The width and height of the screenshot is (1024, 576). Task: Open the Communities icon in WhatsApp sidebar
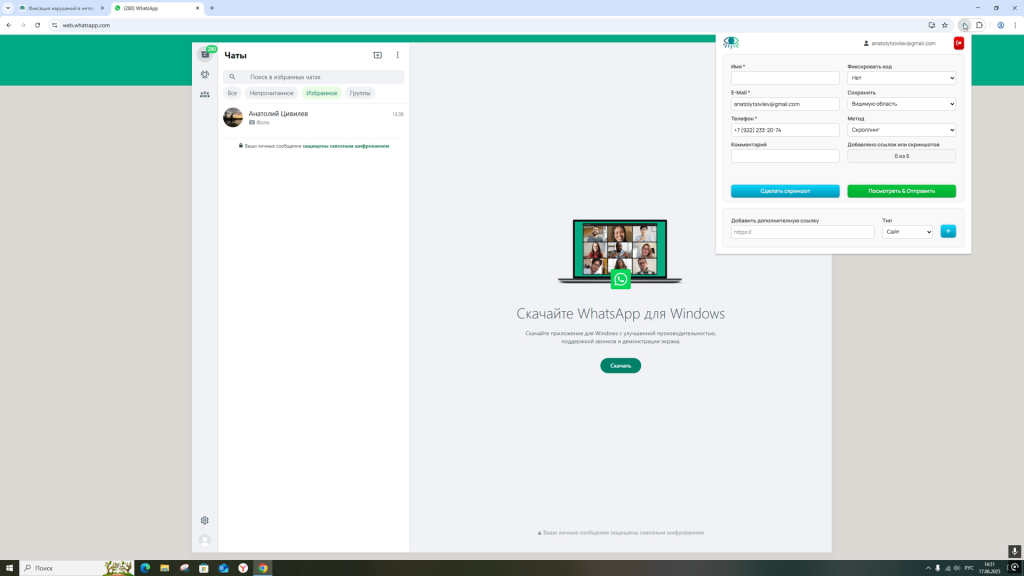205,94
